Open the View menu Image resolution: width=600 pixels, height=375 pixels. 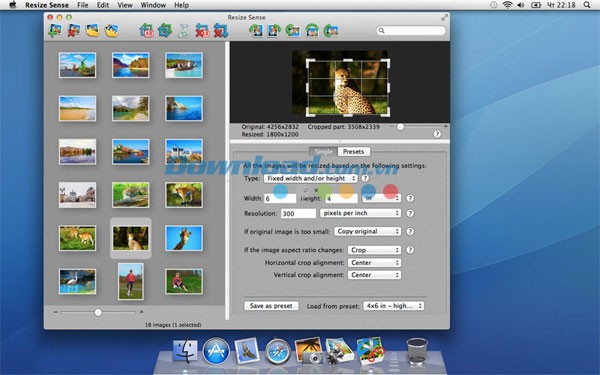click(125, 5)
